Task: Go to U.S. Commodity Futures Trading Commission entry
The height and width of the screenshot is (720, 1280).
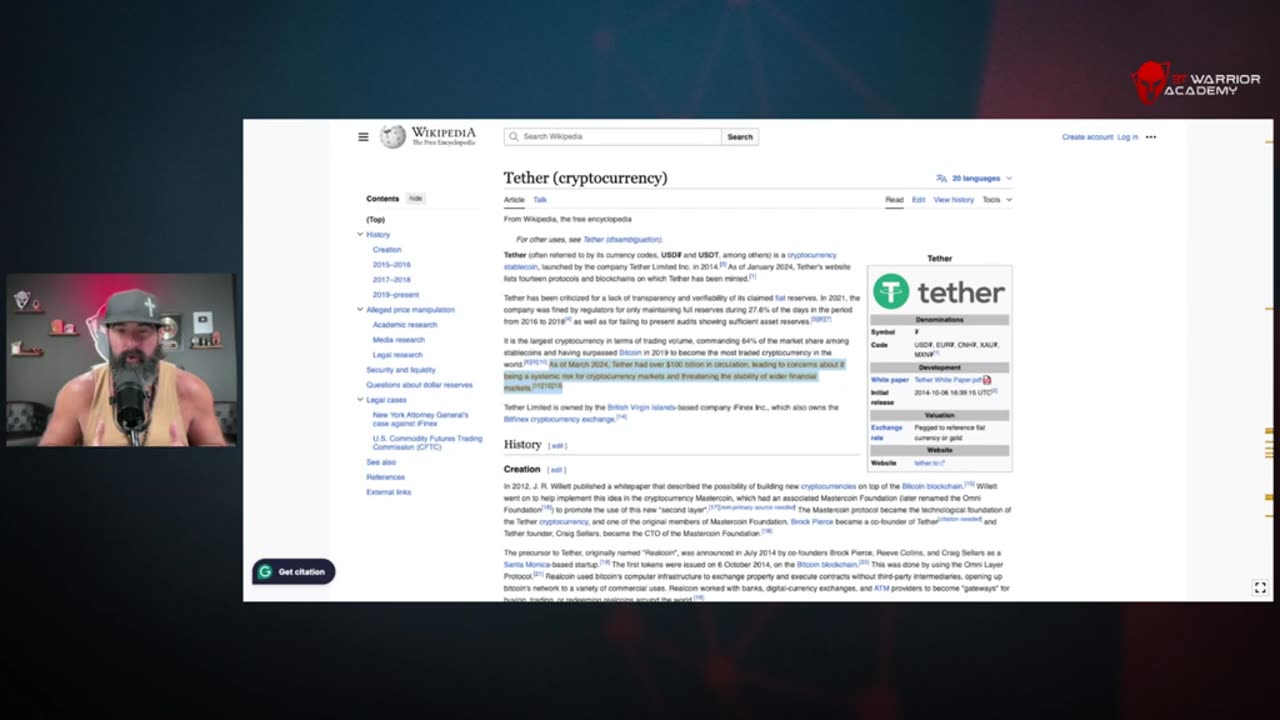Action: coord(427,443)
